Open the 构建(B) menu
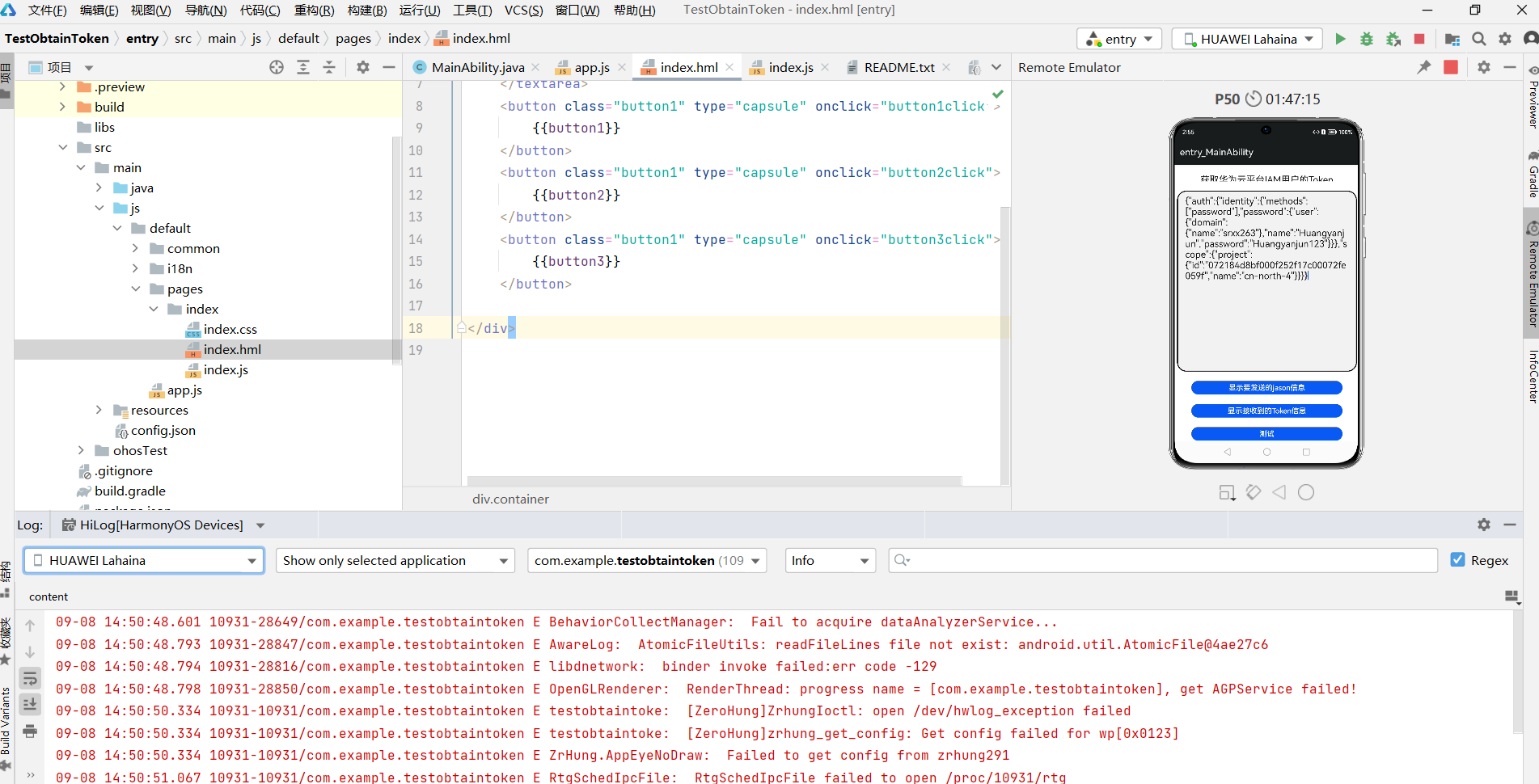 [367, 11]
